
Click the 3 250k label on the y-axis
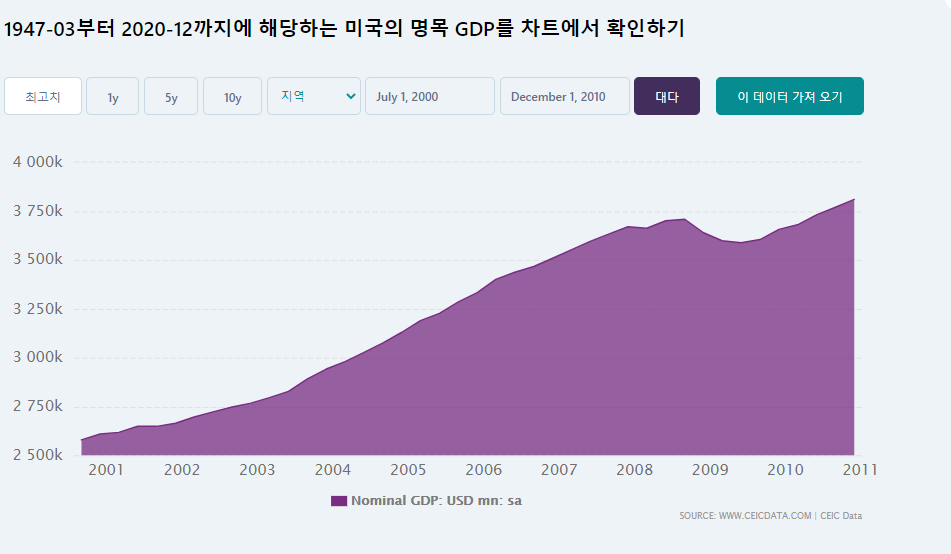coord(38,309)
